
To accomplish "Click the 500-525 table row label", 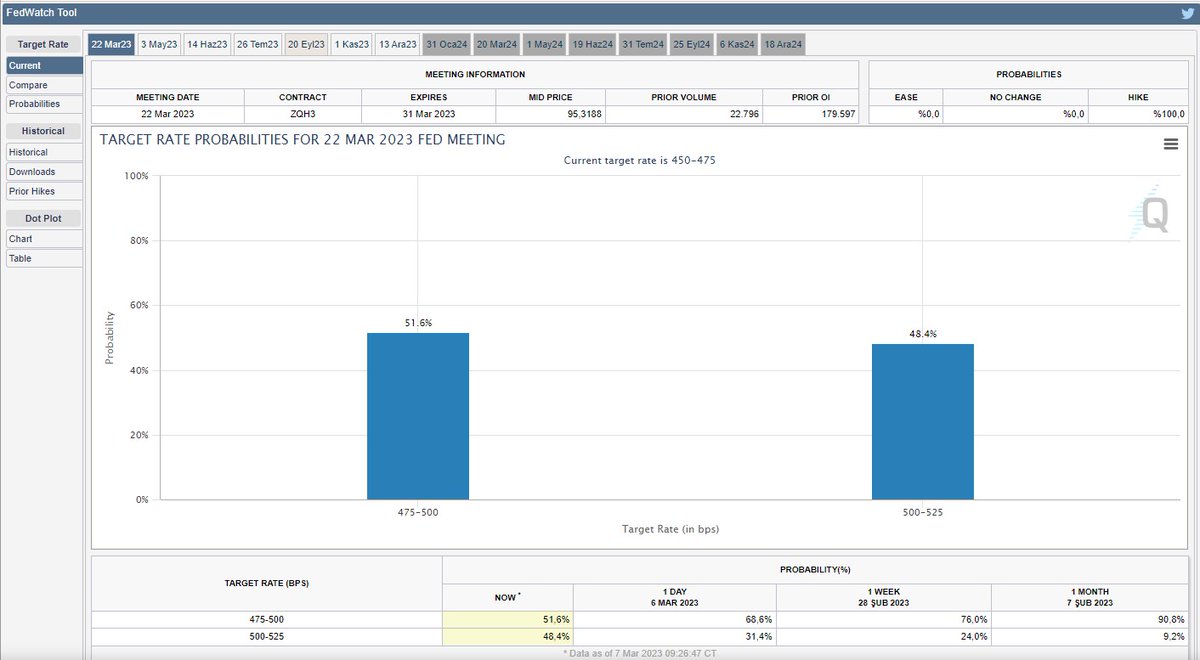I will click(267, 636).
